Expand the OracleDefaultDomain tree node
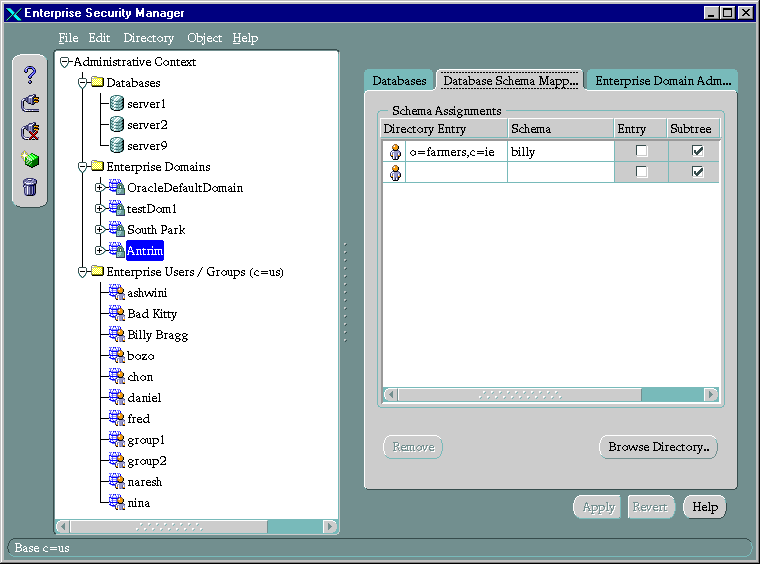 [99, 188]
